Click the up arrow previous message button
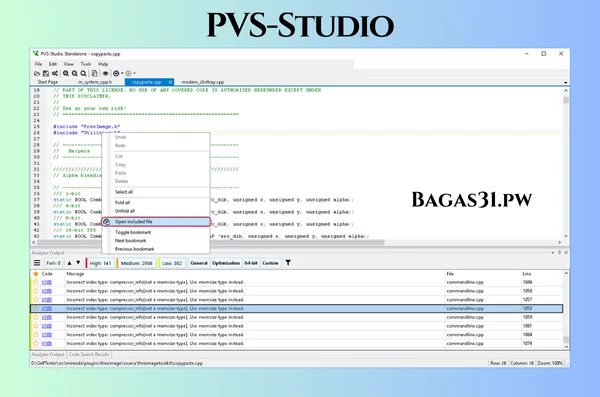The height and width of the screenshot is (397, 600). [69, 263]
